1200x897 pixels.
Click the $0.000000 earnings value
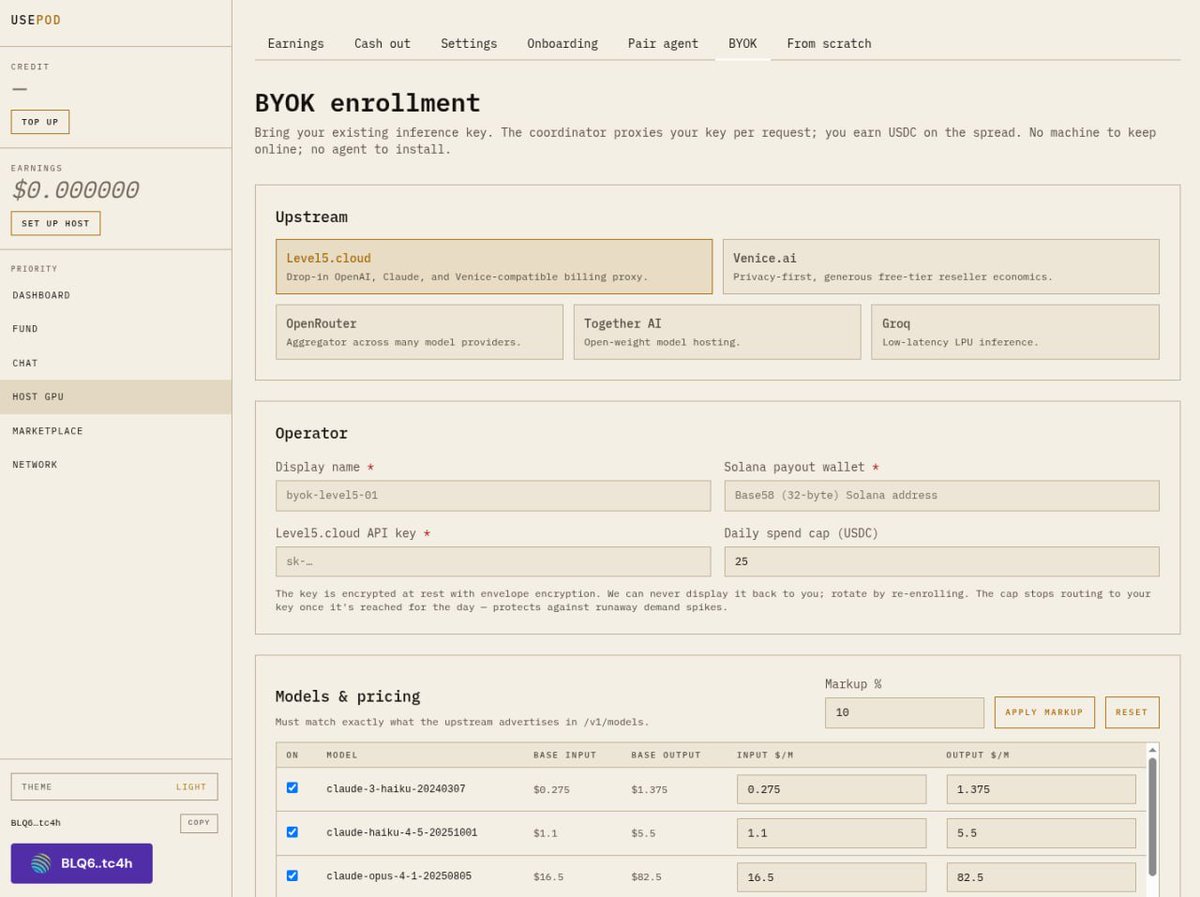coord(75,190)
